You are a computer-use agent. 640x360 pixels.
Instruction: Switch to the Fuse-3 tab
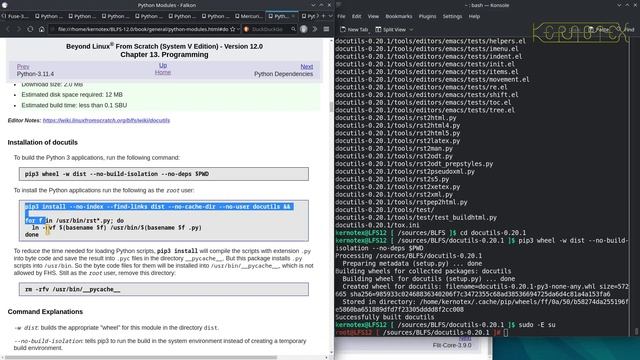pos(16,16)
